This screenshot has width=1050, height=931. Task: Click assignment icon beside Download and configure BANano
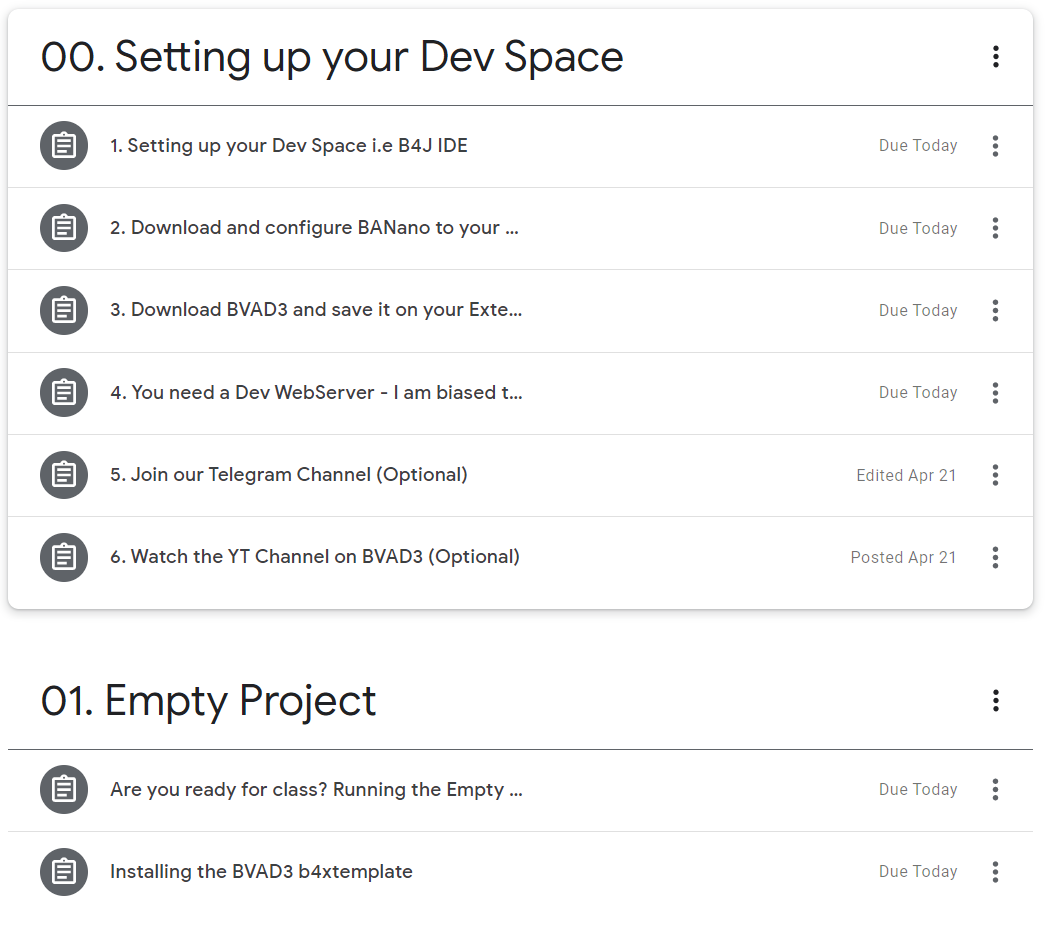point(64,228)
